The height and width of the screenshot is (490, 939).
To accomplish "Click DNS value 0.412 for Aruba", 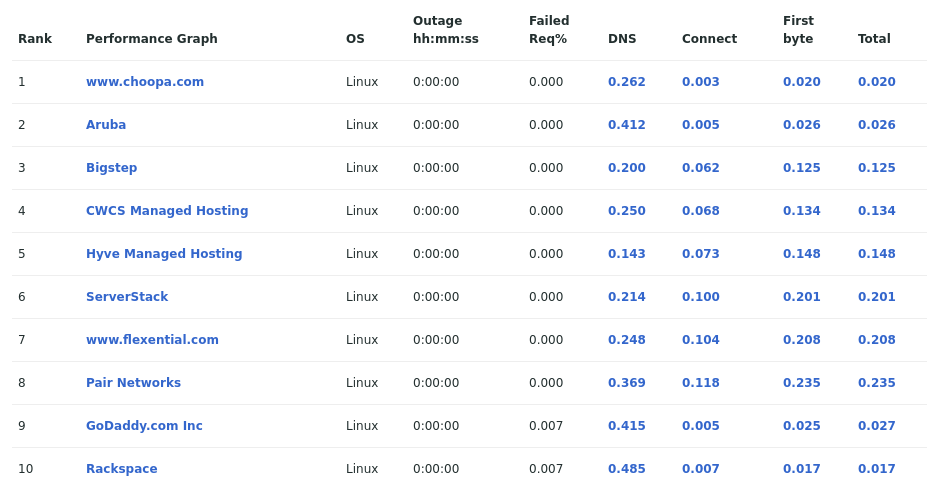I will pyautogui.click(x=626, y=125).
